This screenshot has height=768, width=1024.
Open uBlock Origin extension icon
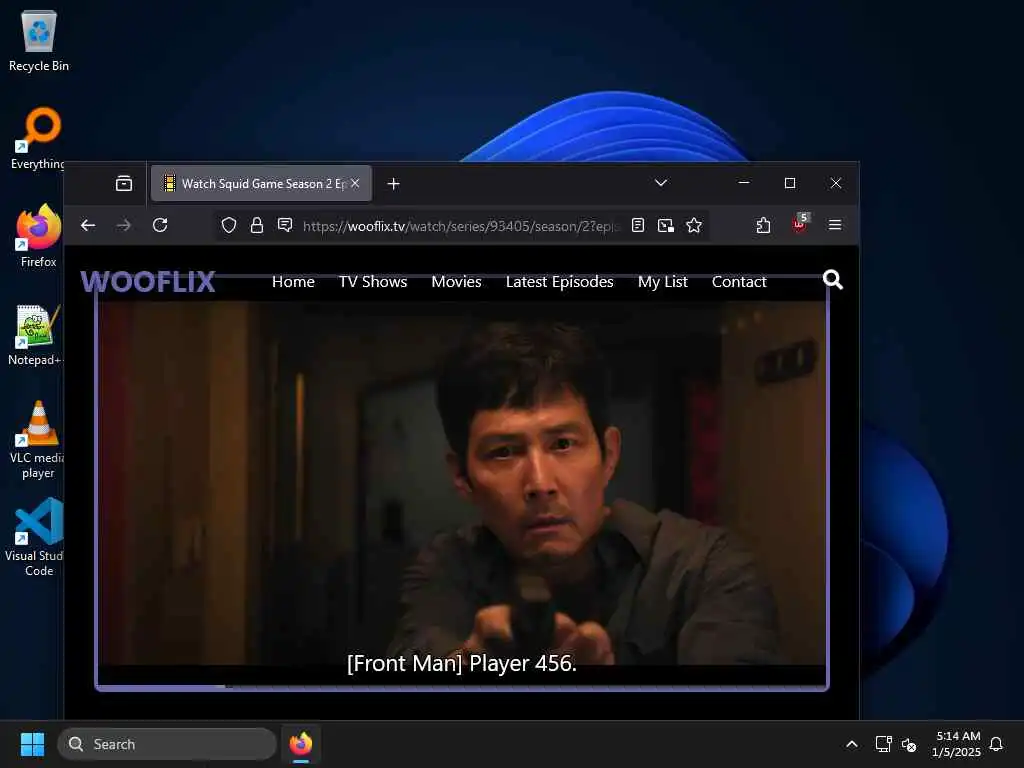pyautogui.click(x=799, y=223)
